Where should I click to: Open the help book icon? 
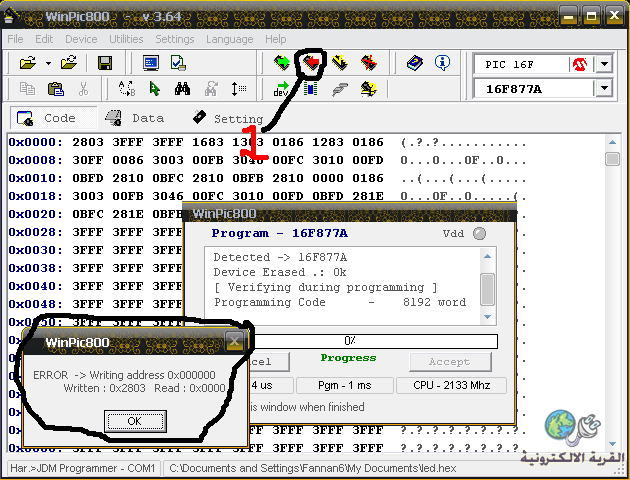click(x=415, y=63)
